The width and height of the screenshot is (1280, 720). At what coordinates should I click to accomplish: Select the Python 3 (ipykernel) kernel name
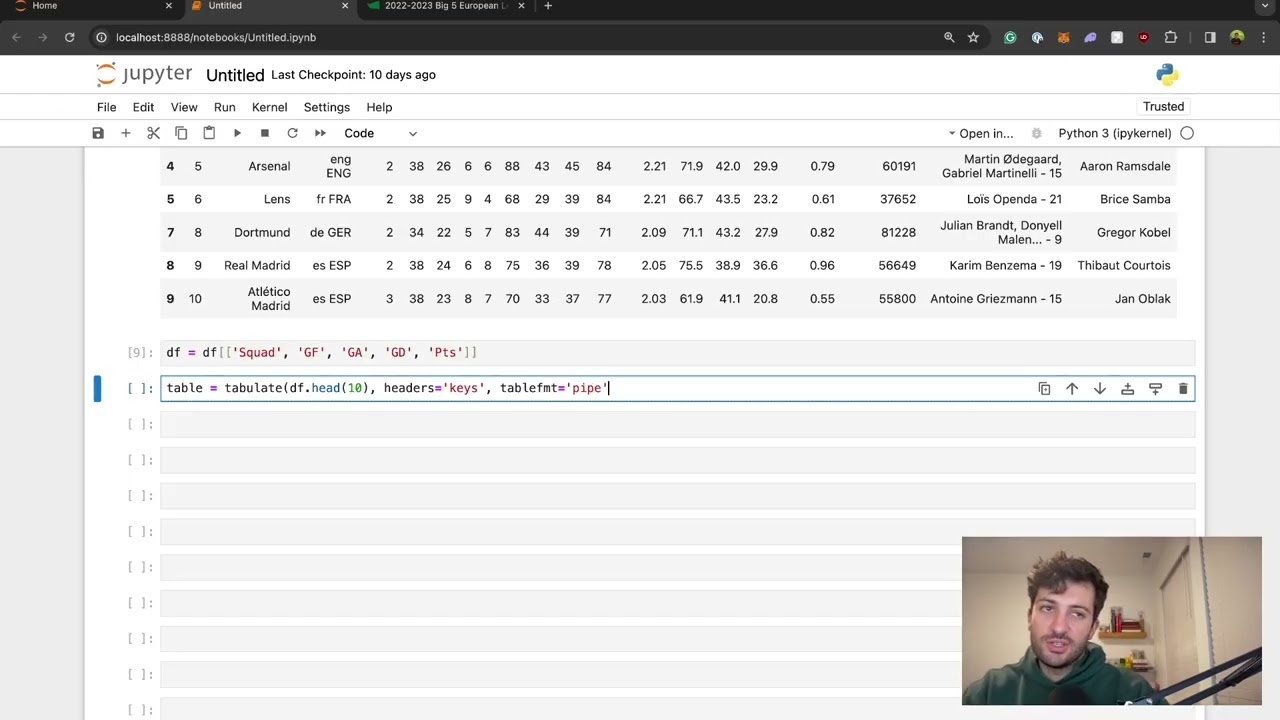coord(1114,133)
